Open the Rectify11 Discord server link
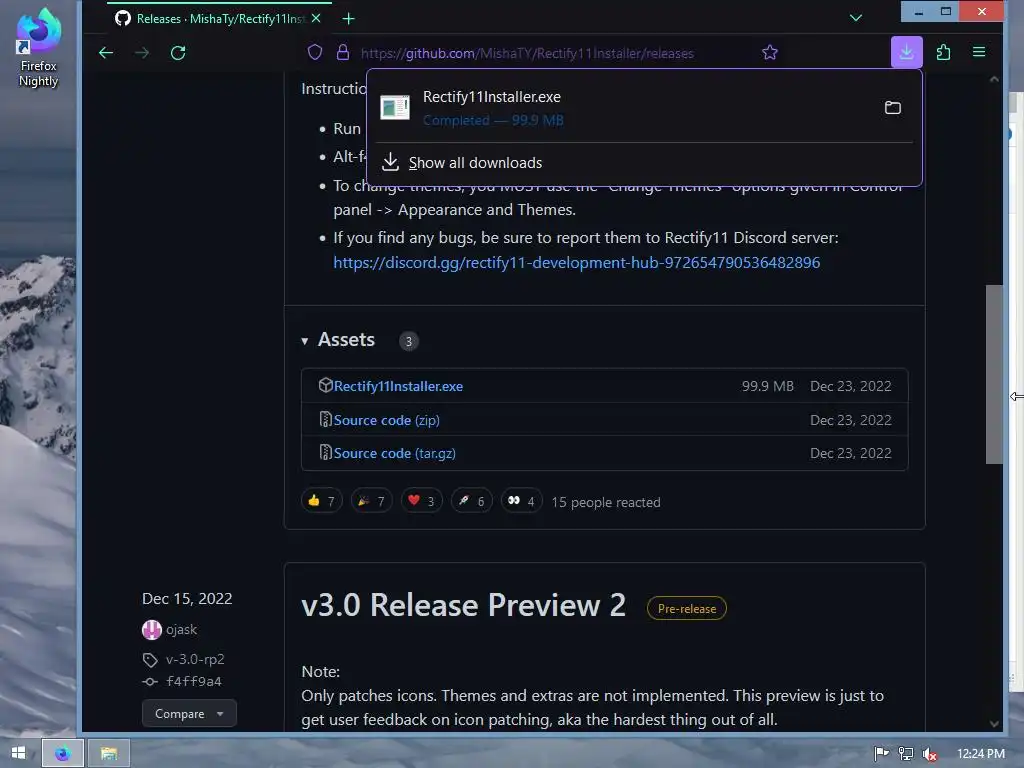Viewport: 1024px width, 768px height. pyautogui.click(x=577, y=263)
